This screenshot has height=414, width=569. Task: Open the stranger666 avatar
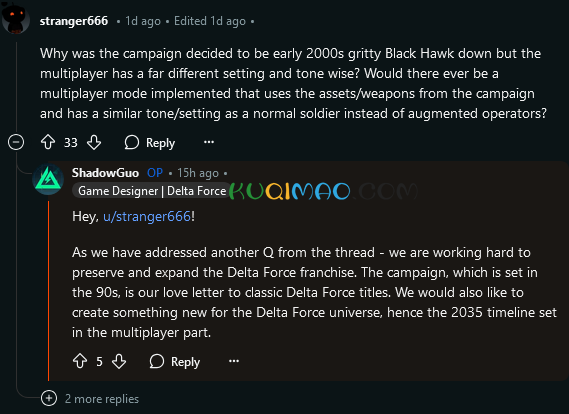tap(15, 18)
